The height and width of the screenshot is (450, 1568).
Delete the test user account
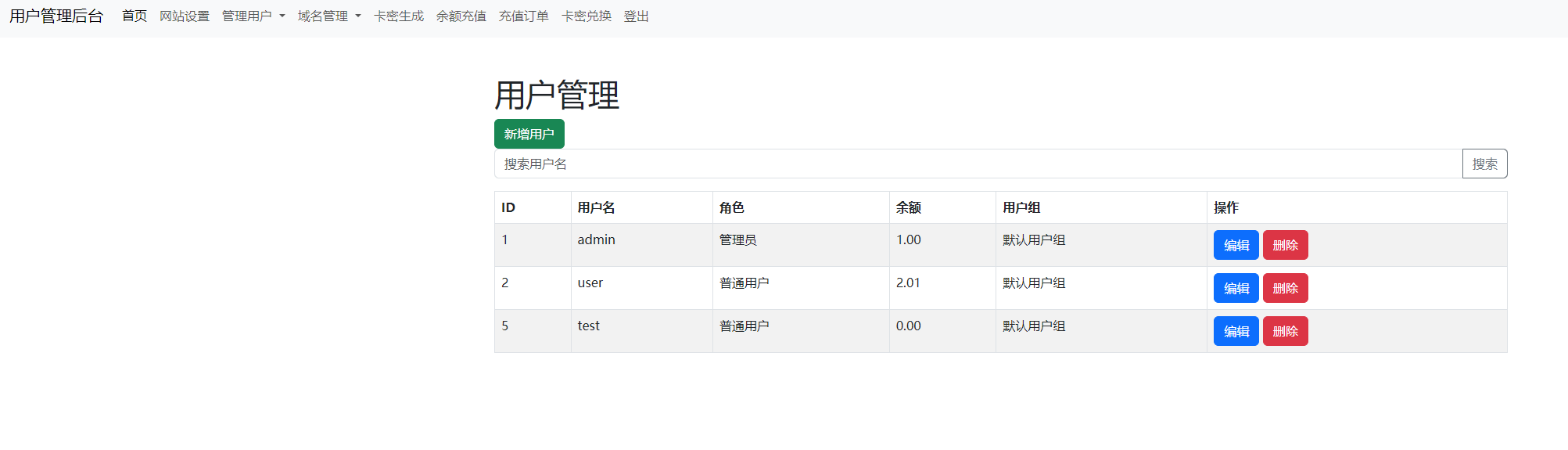point(1285,331)
